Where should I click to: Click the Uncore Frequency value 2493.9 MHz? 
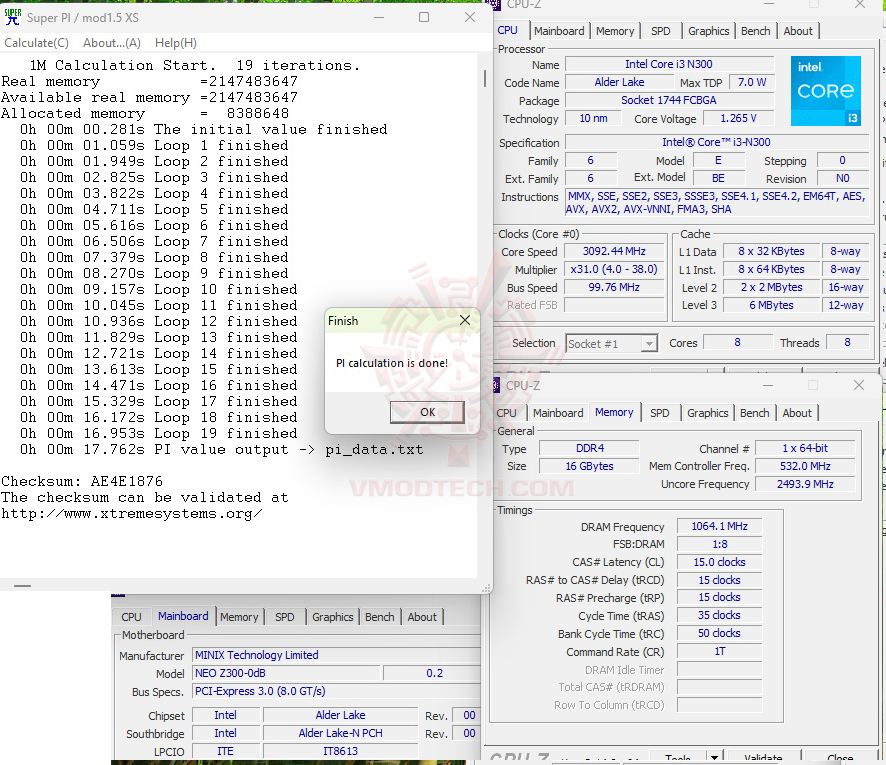tap(805, 484)
